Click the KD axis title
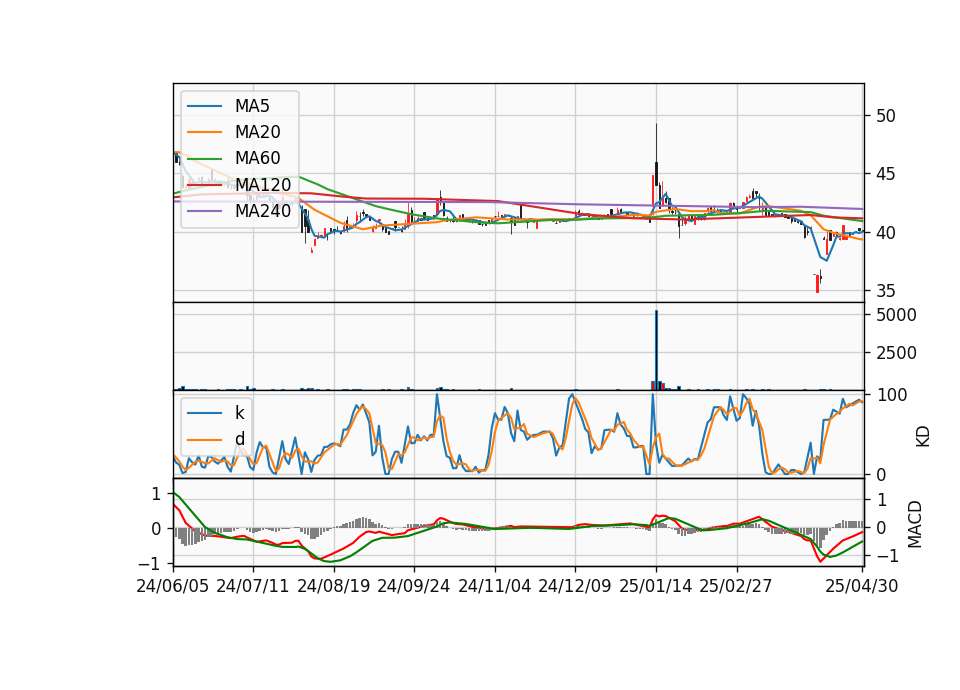The width and height of the screenshot is (960, 690). 922,436
